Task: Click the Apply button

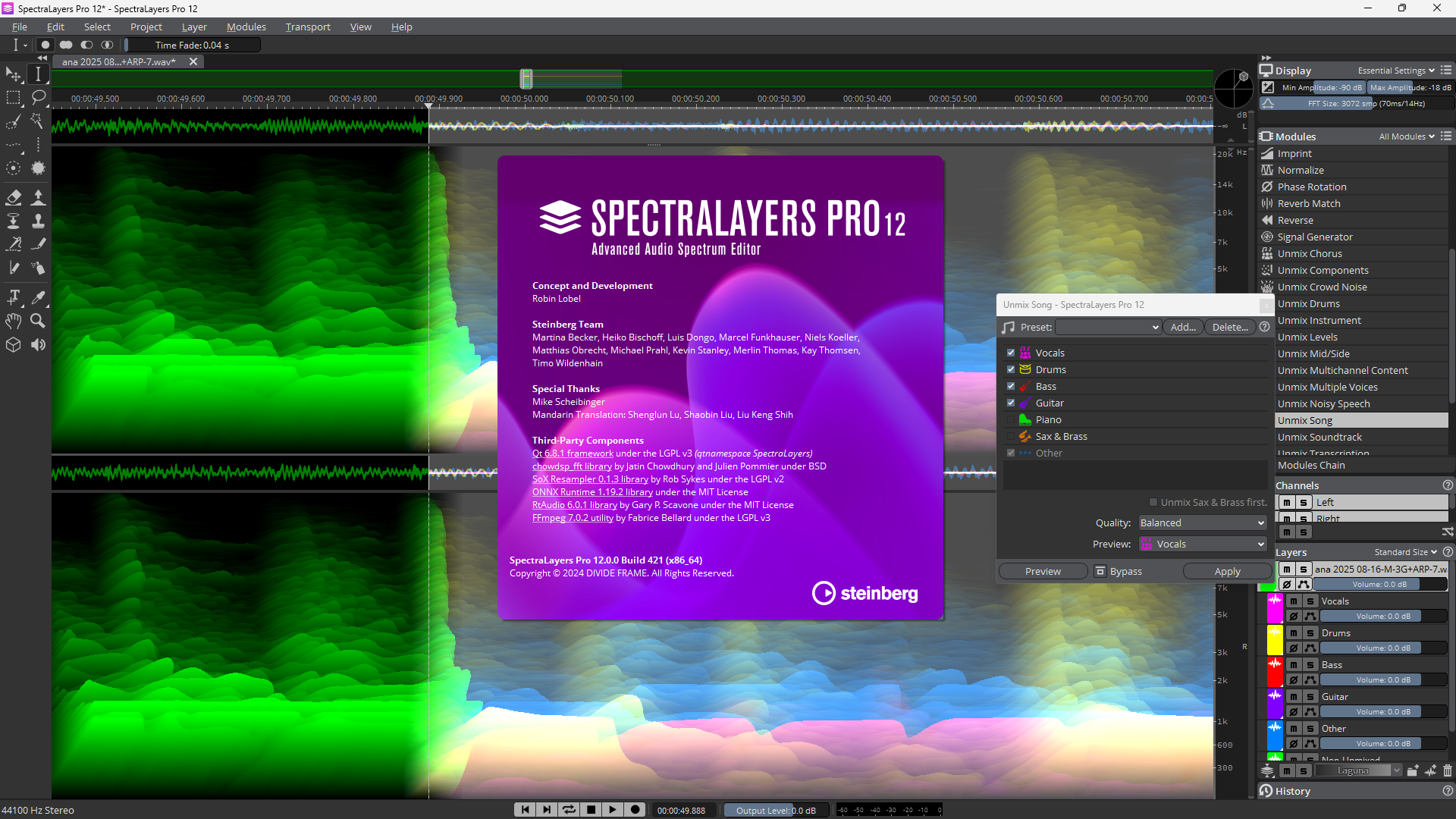Action: [x=1227, y=572]
